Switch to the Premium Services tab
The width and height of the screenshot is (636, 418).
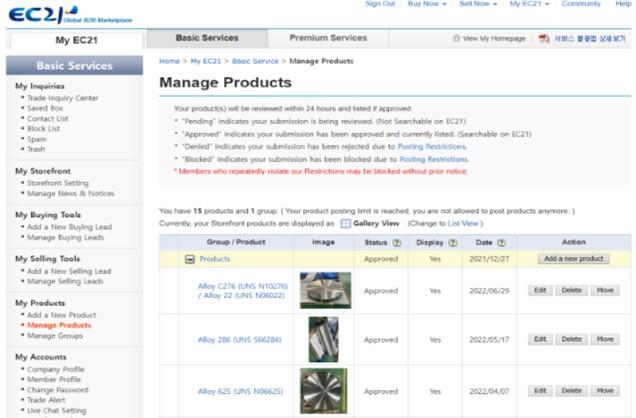[x=328, y=38]
